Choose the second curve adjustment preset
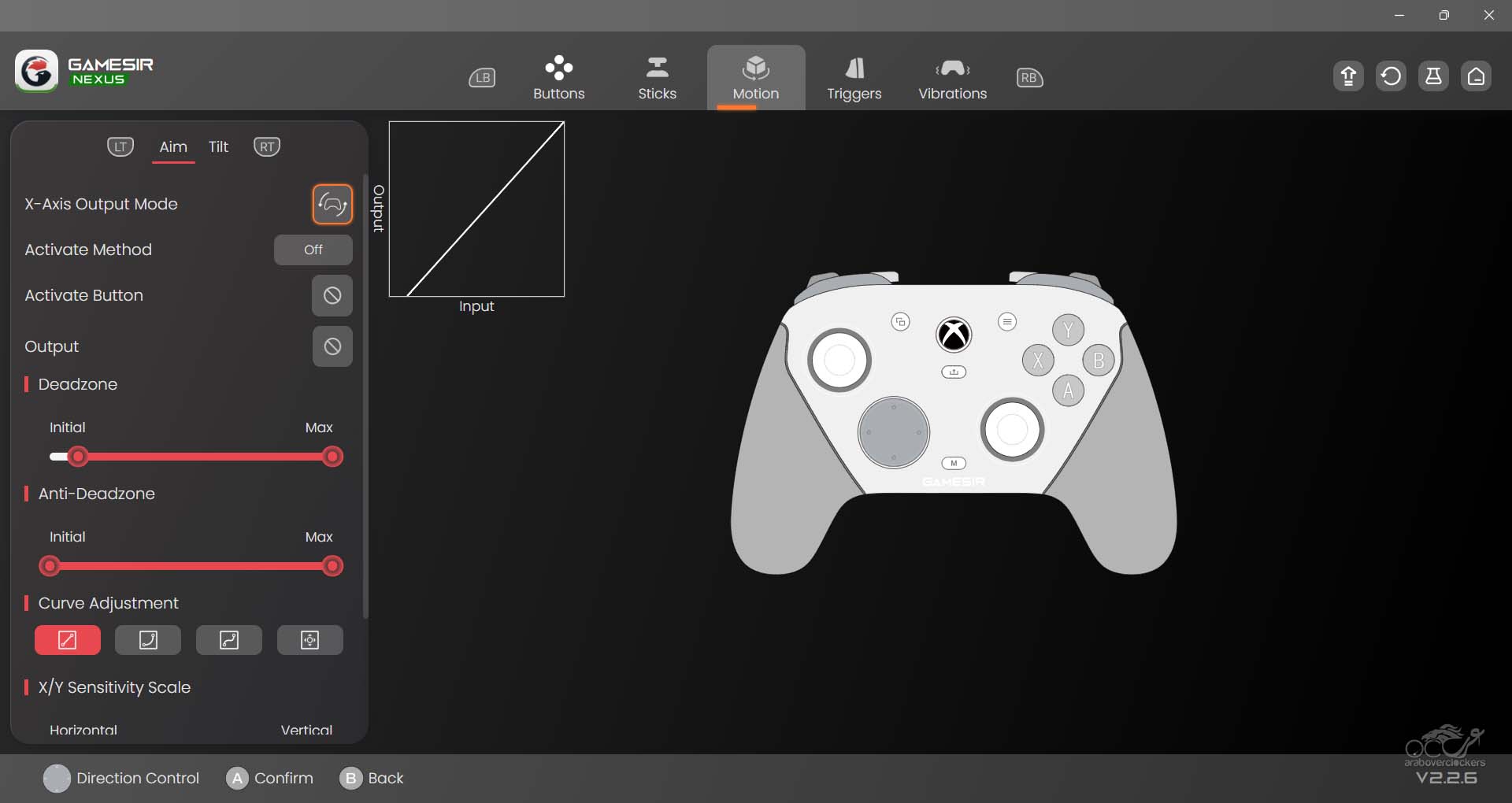Screen dimensions: 1512x803 tap(148, 640)
